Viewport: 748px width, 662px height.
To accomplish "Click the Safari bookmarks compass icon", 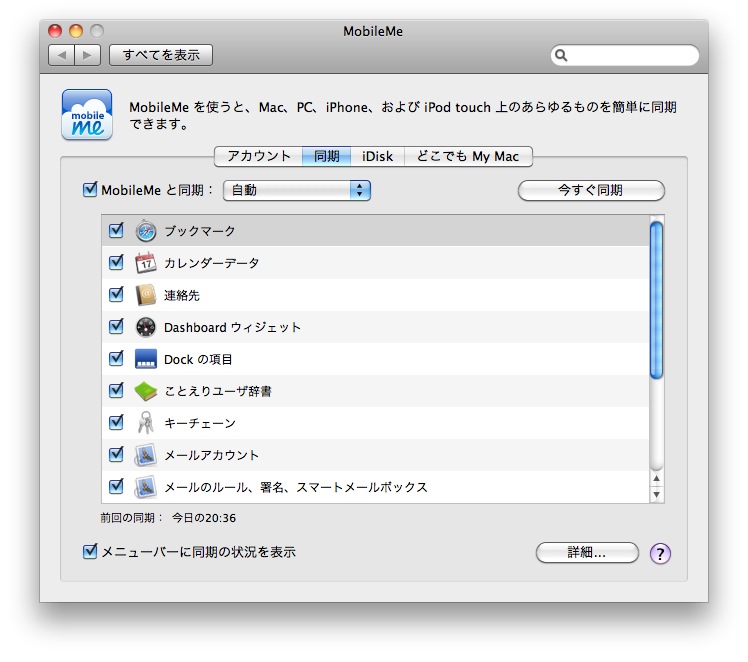I will tap(146, 231).
